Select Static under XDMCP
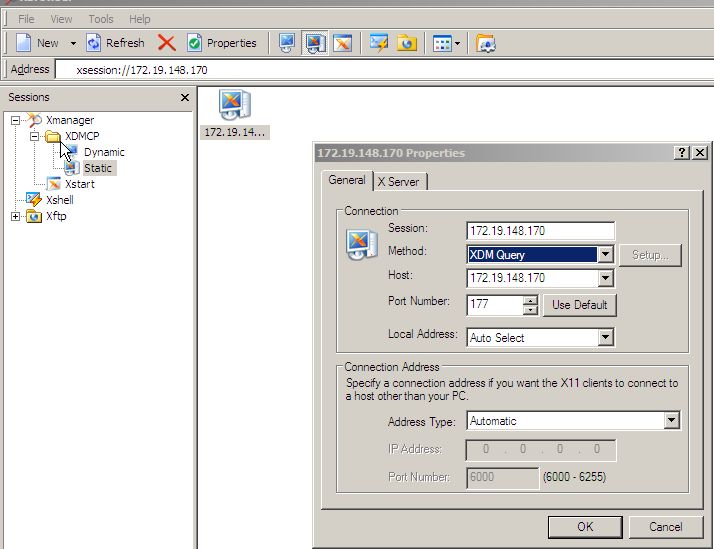714x549 pixels. click(98, 168)
